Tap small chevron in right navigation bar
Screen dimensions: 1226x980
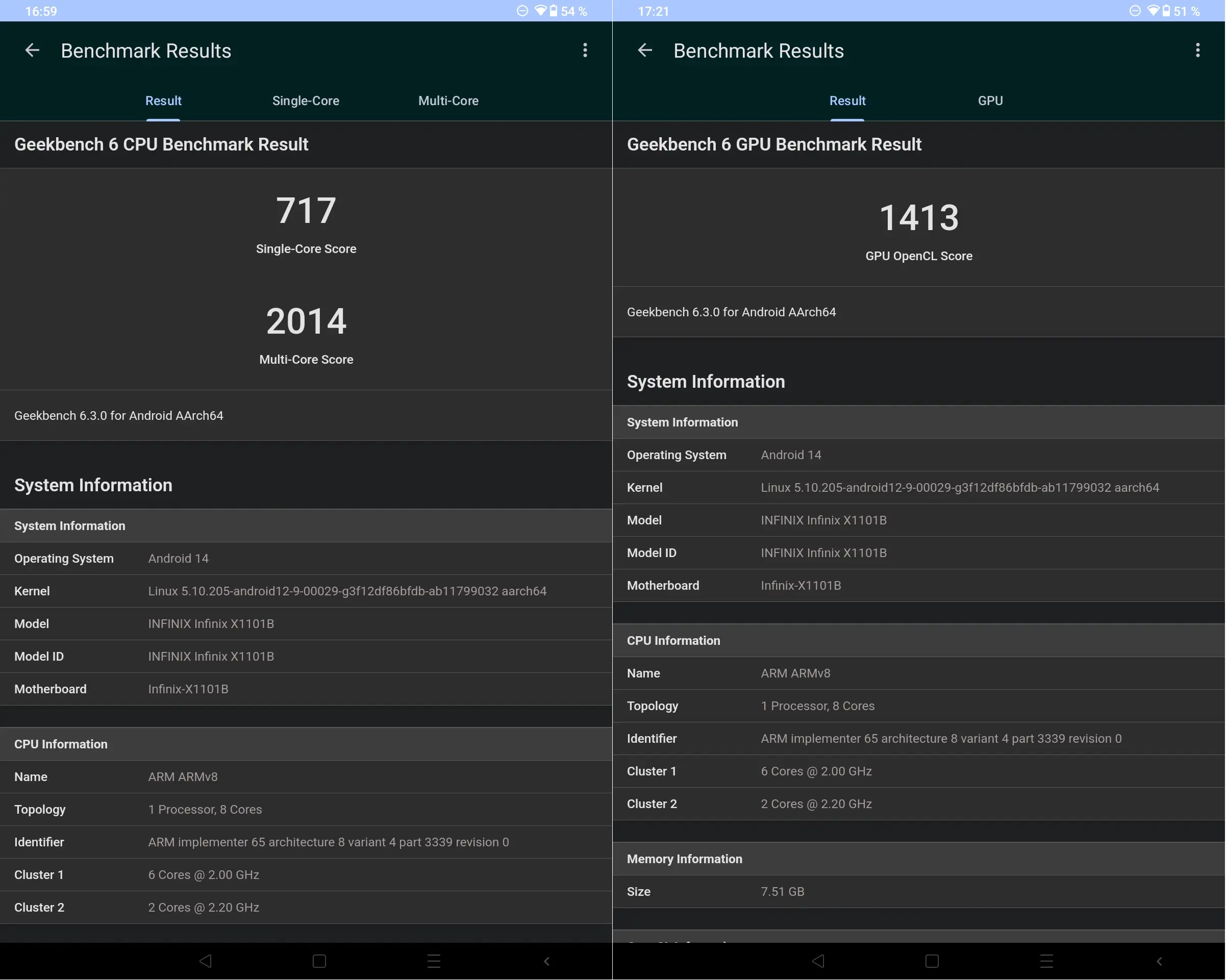(1159, 961)
